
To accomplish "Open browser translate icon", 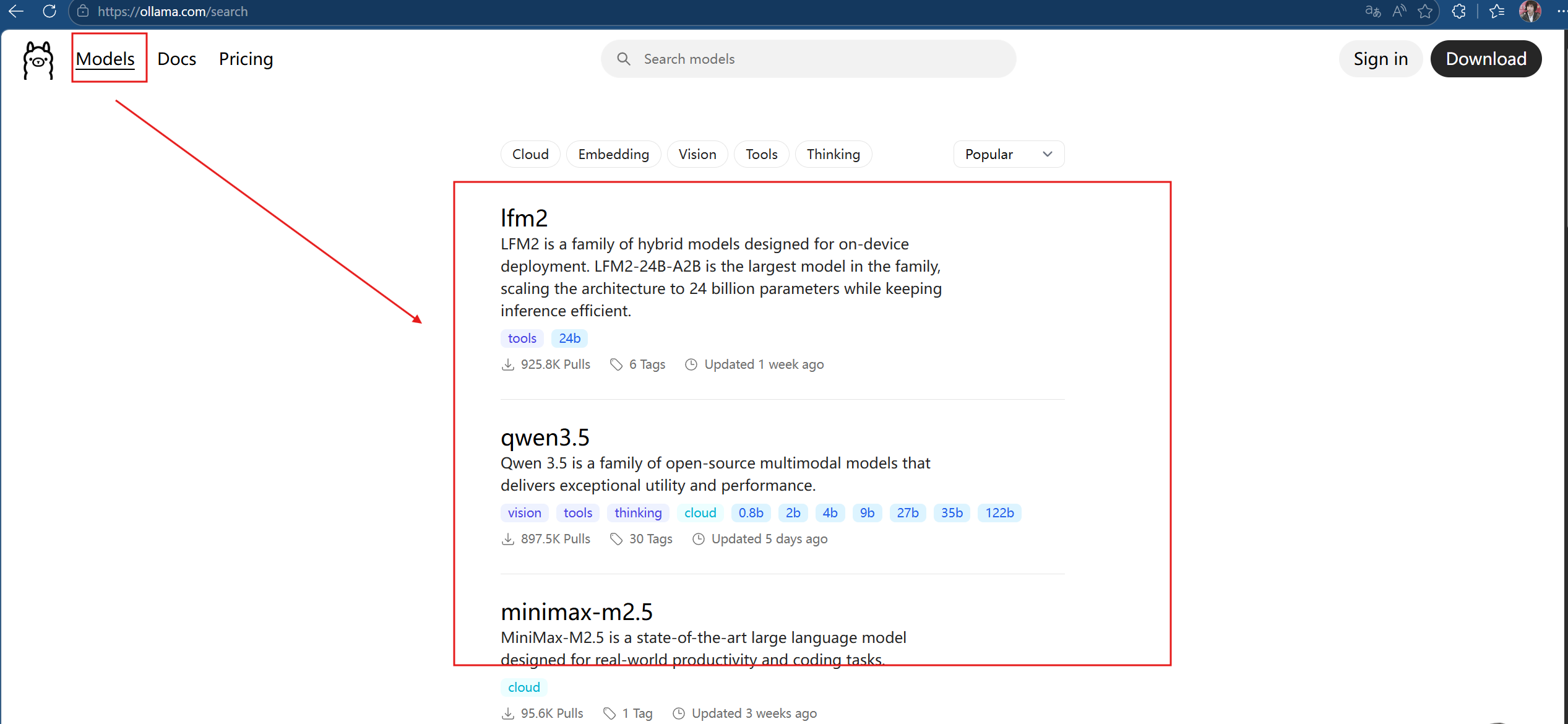I will point(1372,11).
